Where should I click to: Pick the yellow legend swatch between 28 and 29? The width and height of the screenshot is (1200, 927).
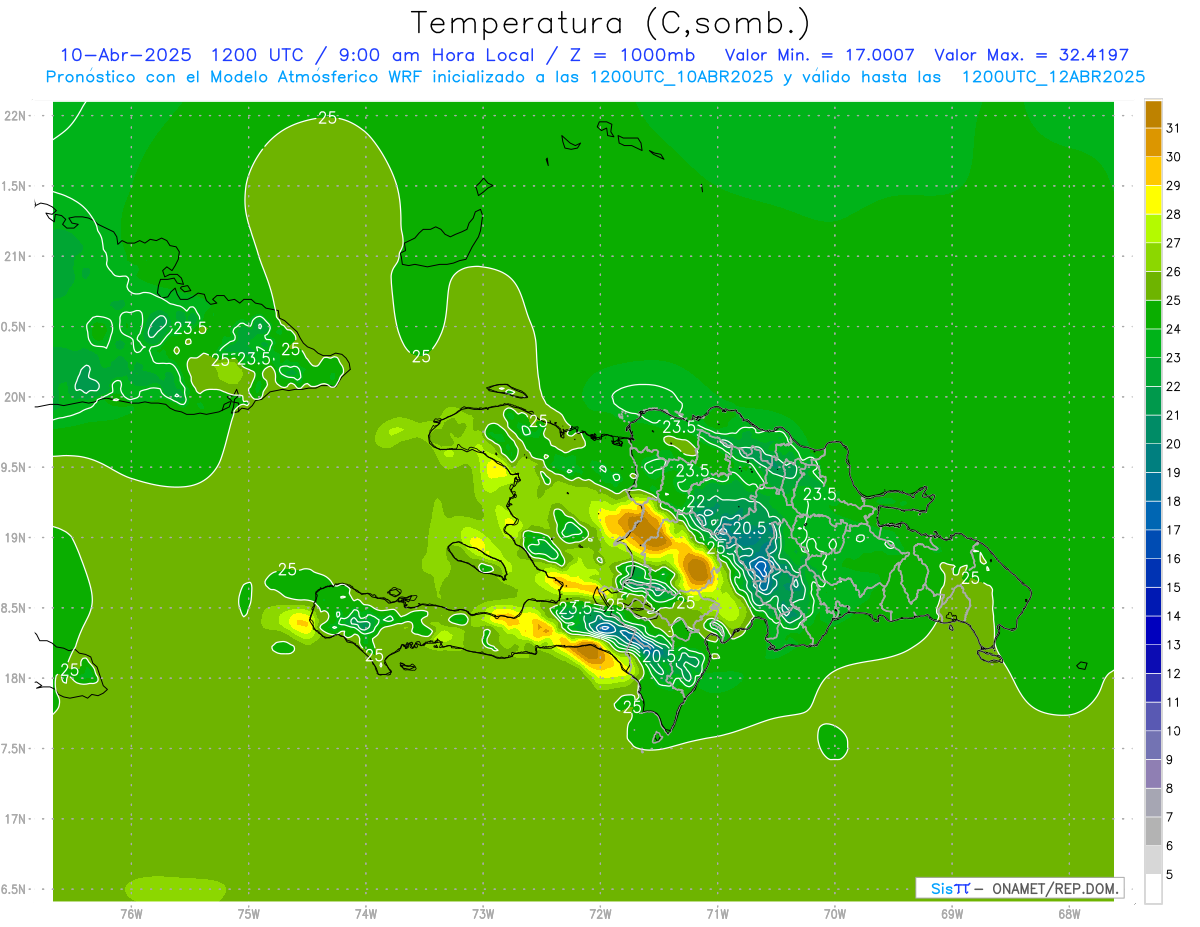pyautogui.click(x=1153, y=200)
